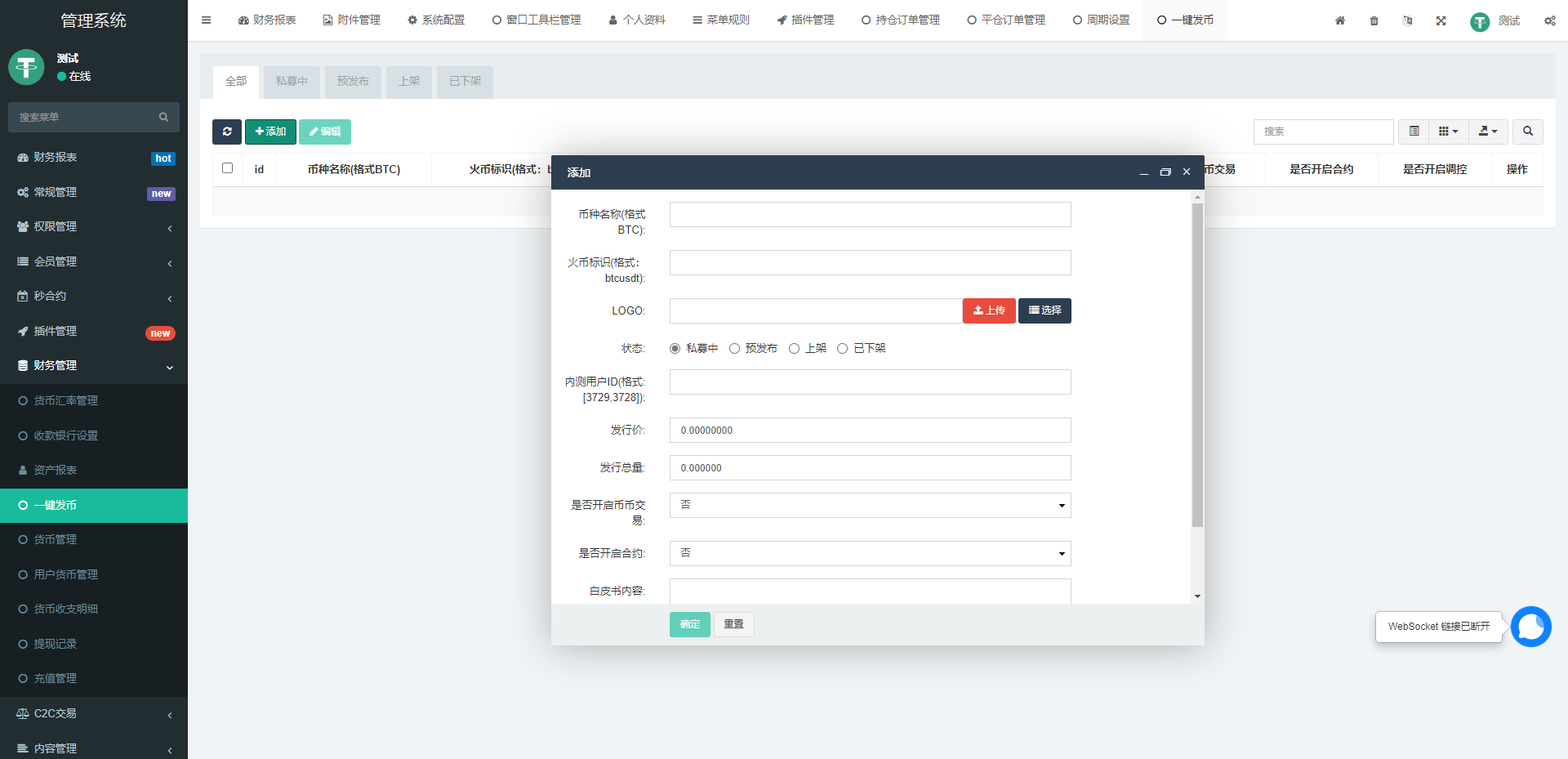Confirm the form with 确定 button

click(690, 624)
